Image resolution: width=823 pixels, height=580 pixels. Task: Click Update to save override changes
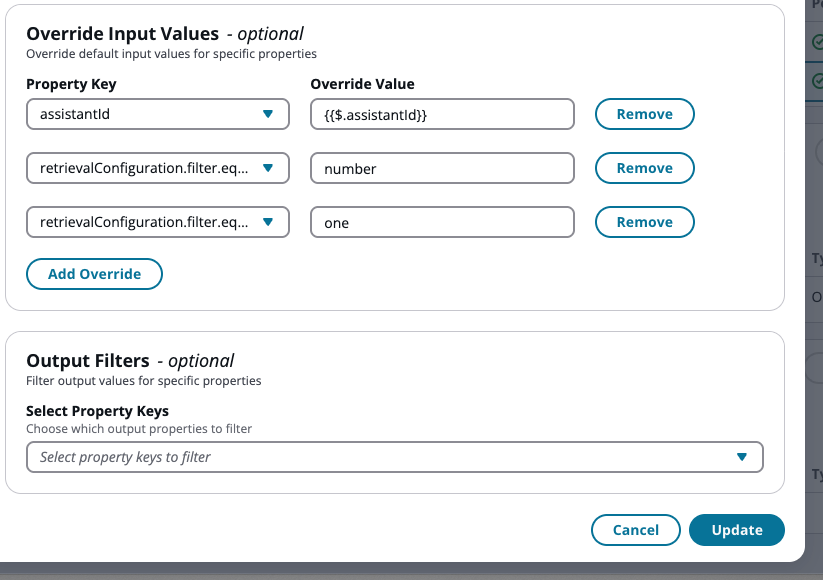tap(737, 530)
